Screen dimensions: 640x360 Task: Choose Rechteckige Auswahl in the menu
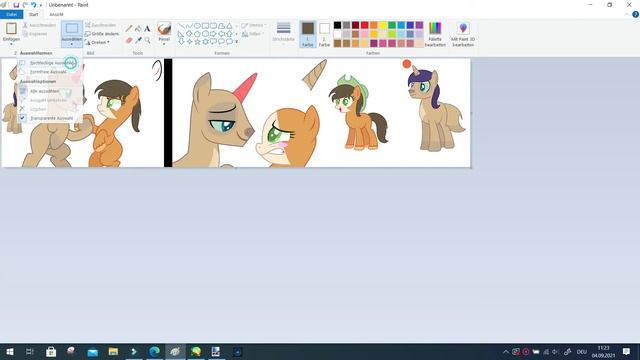pyautogui.click(x=49, y=63)
